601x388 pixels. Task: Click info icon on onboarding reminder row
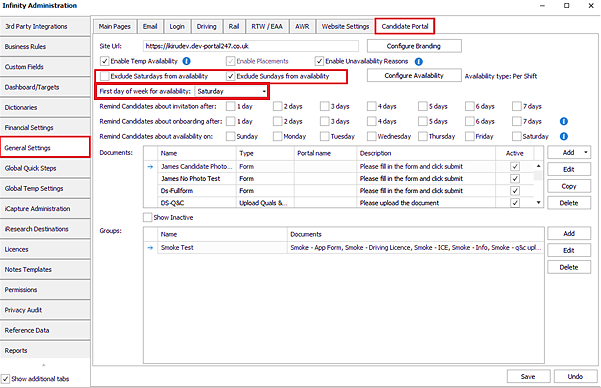(x=563, y=121)
